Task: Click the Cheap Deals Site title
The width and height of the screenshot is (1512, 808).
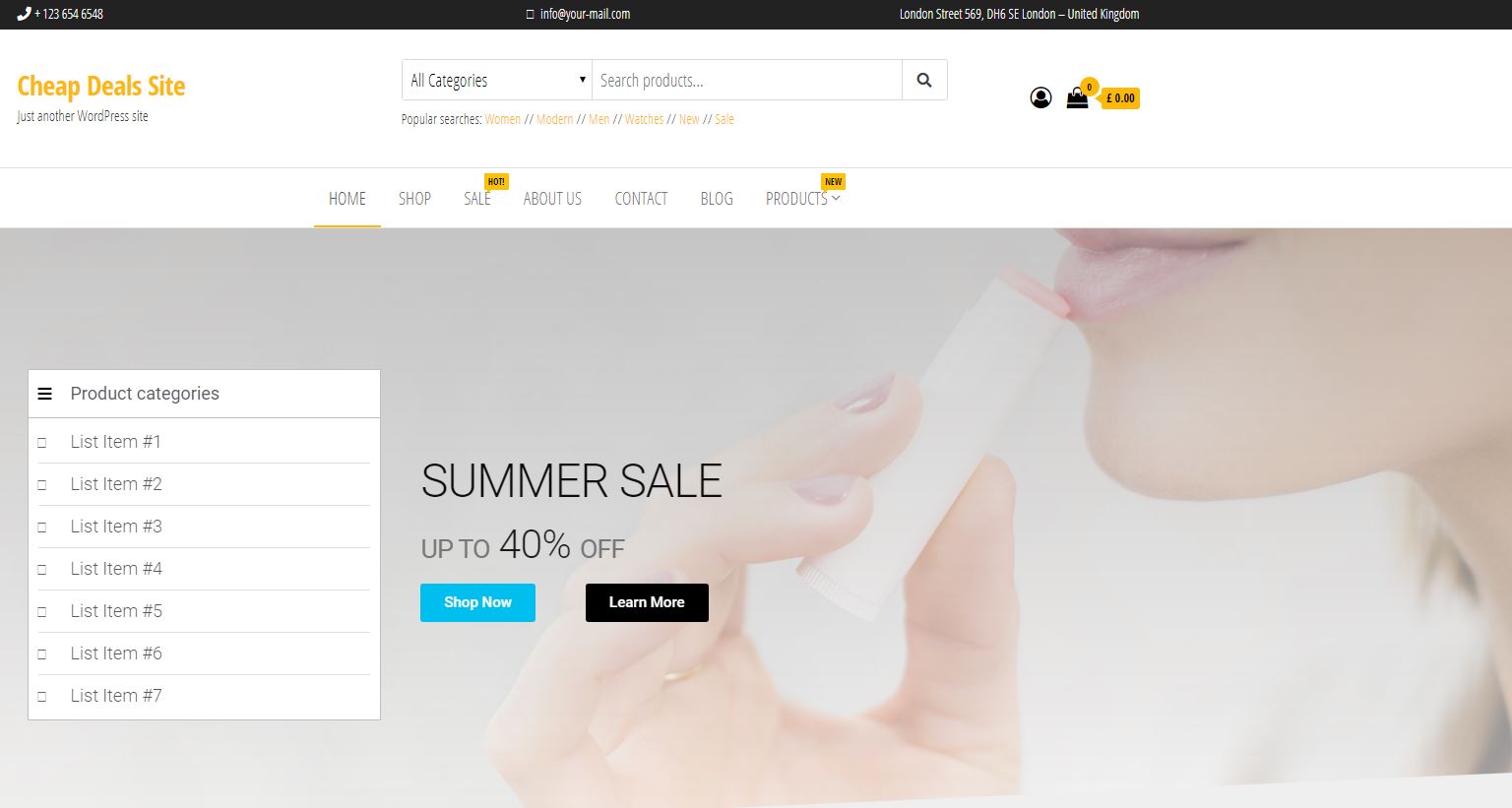Action: coord(101,87)
